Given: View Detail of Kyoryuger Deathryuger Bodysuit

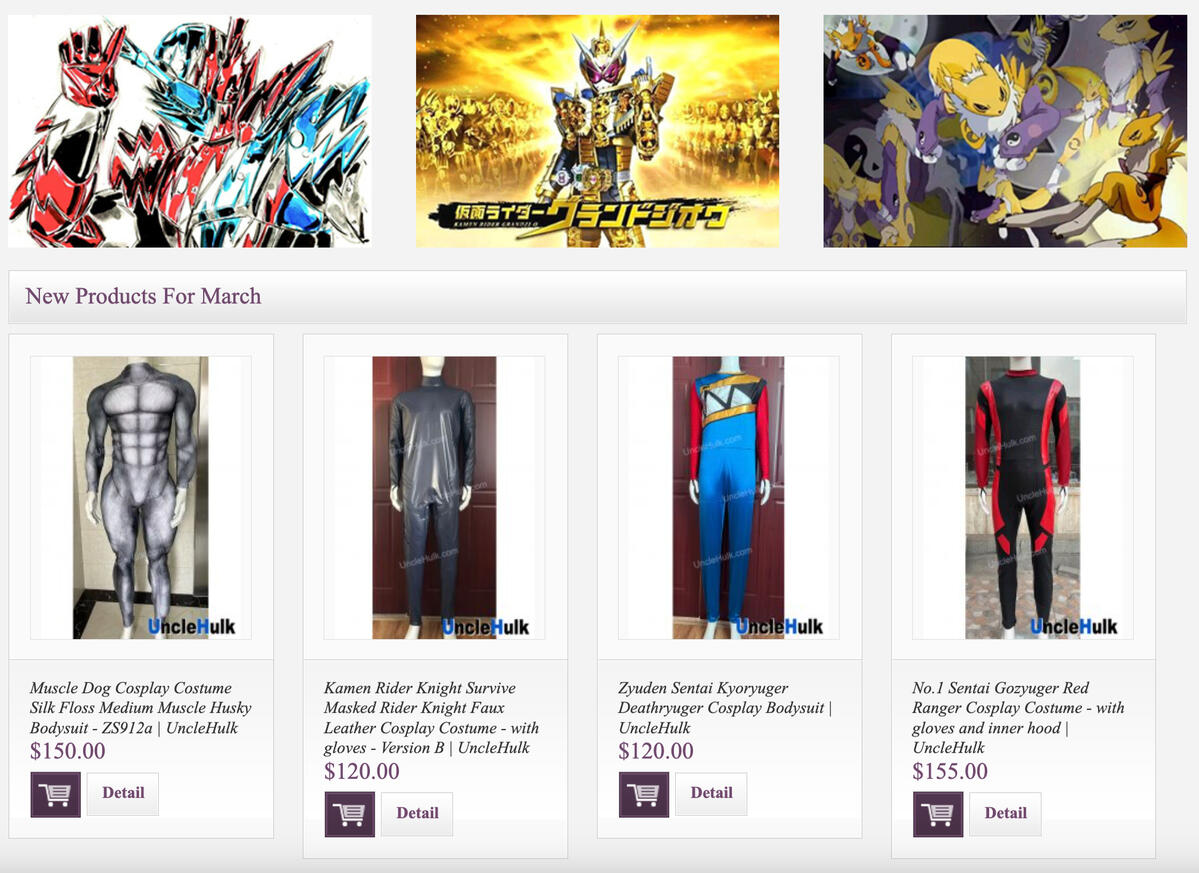Looking at the screenshot, I should click(x=711, y=793).
